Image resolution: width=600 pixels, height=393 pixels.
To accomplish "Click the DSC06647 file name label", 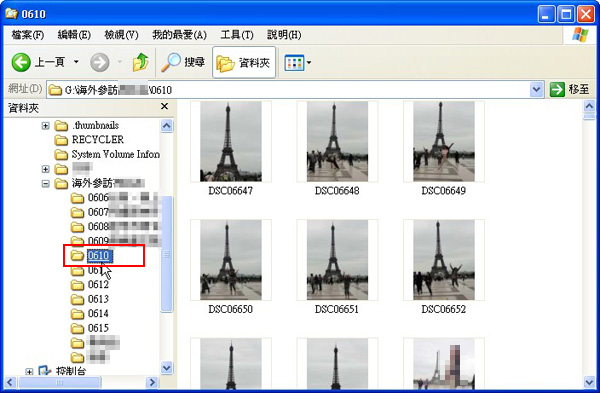I will 230,191.
